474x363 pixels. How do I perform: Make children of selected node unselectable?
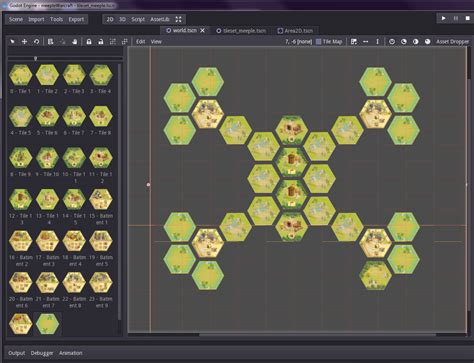coord(113,42)
